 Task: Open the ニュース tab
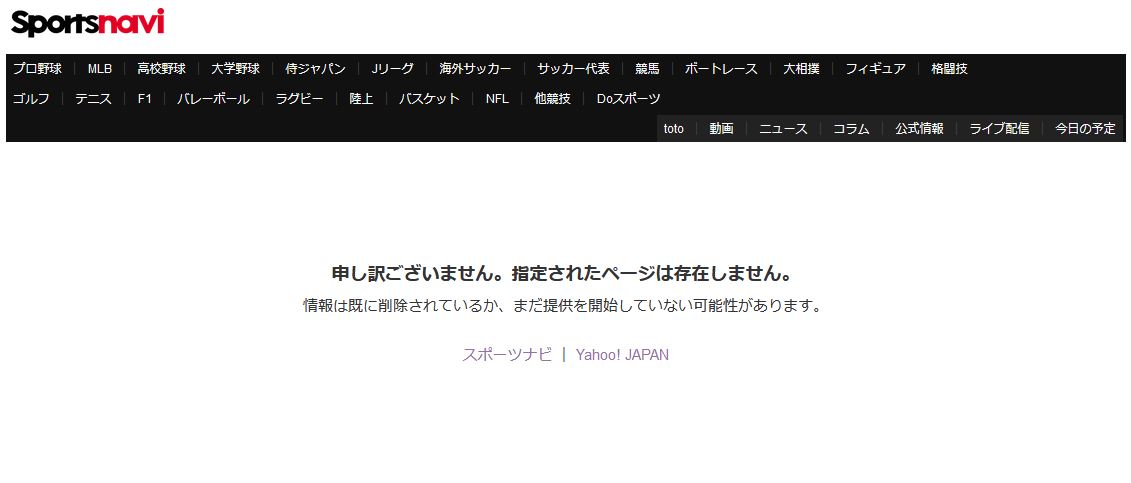[783, 129]
